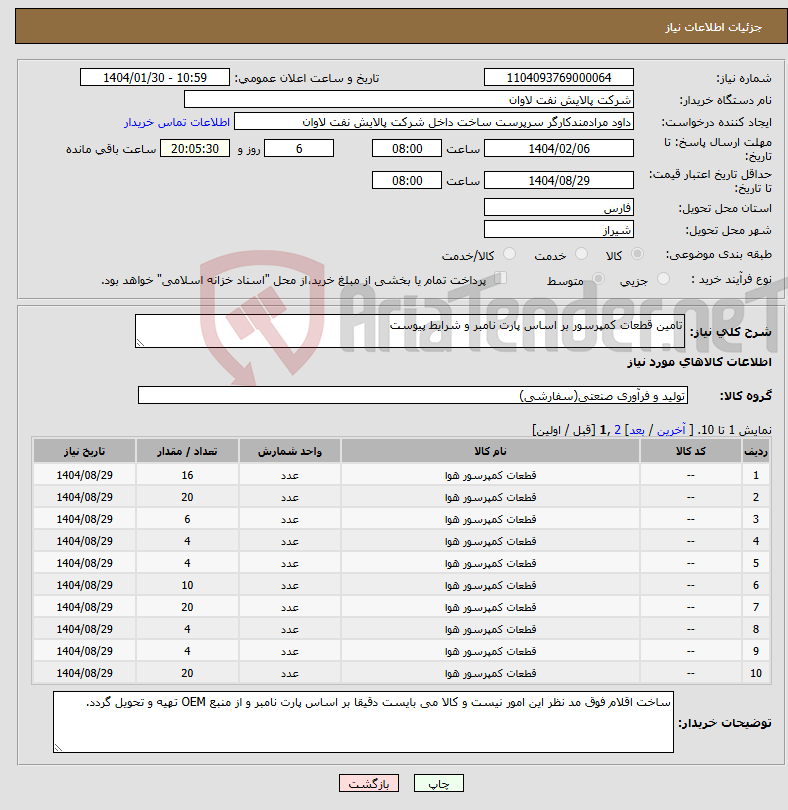Click the response deadline hour field 08:00
This screenshot has width=788, height=810.
407,148
